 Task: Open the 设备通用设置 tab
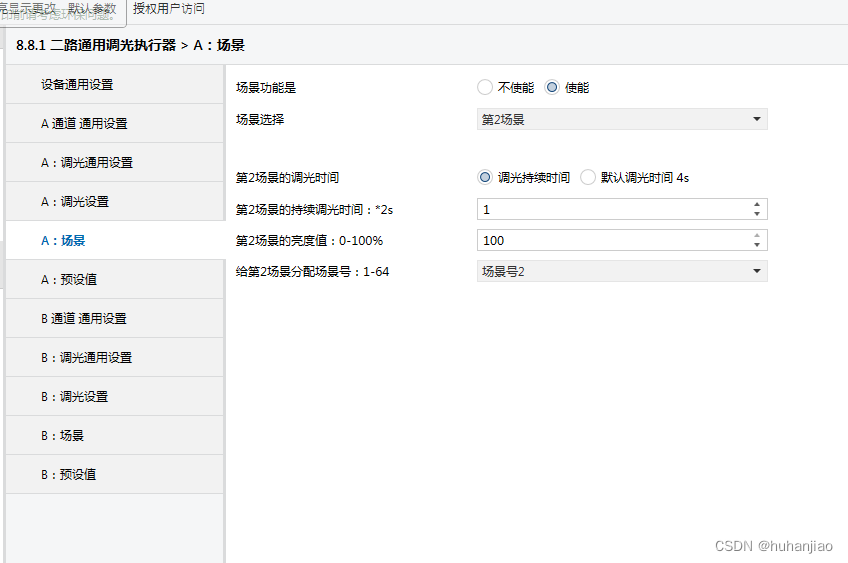(114, 85)
